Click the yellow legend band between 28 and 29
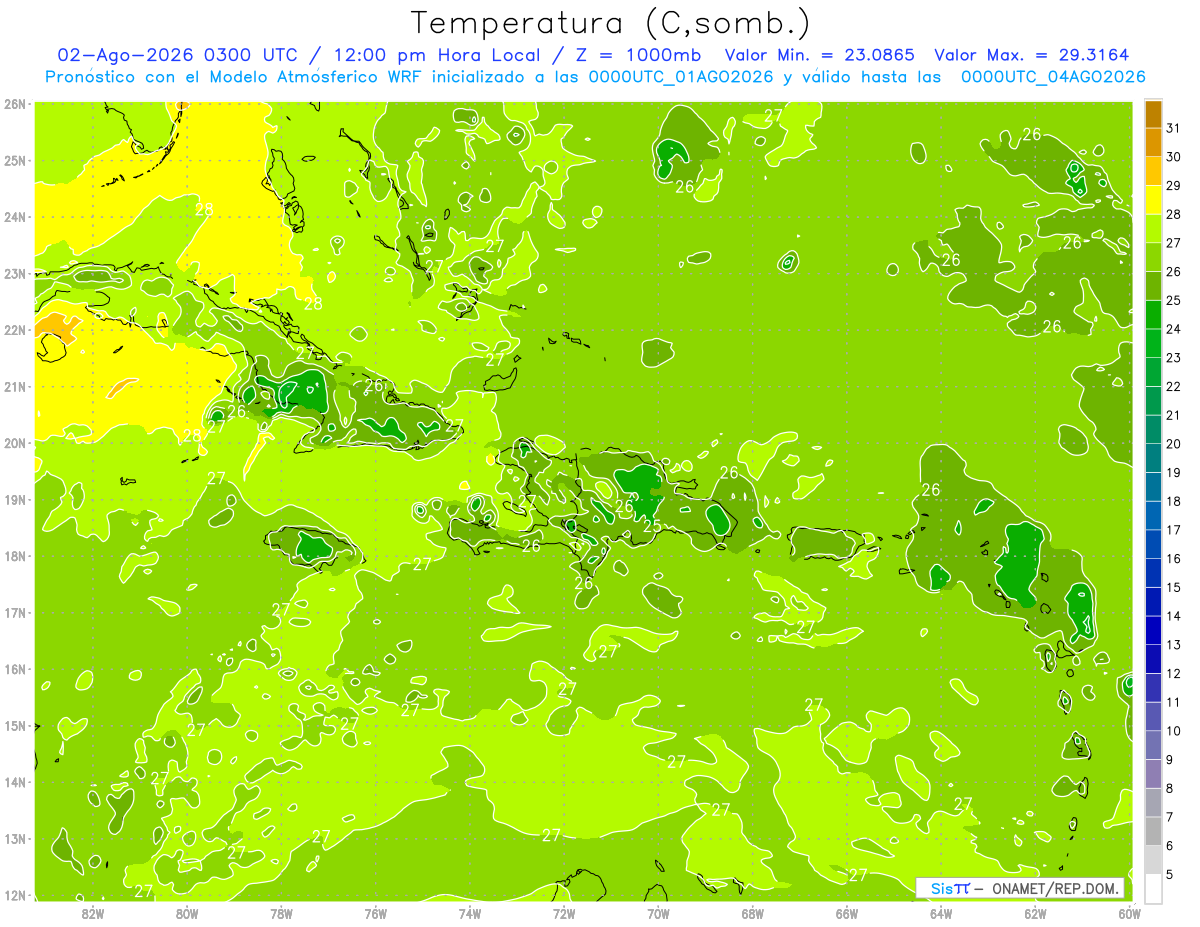1200x927 pixels. (x=1153, y=200)
